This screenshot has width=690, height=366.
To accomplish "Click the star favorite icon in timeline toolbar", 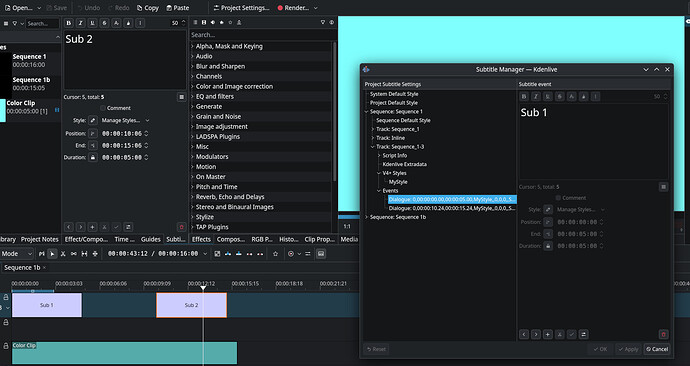I will point(275,254).
